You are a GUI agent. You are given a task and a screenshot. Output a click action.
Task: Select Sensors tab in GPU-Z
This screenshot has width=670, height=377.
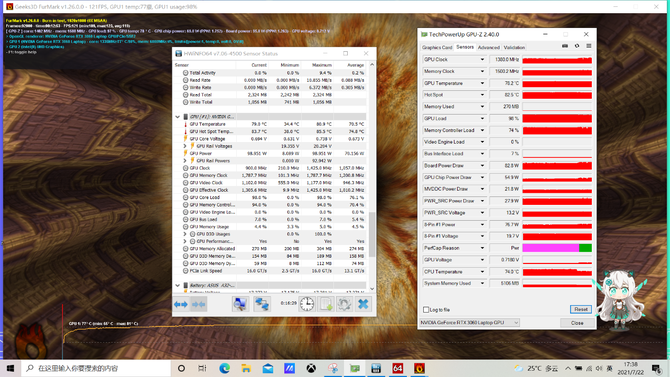pyautogui.click(x=465, y=47)
